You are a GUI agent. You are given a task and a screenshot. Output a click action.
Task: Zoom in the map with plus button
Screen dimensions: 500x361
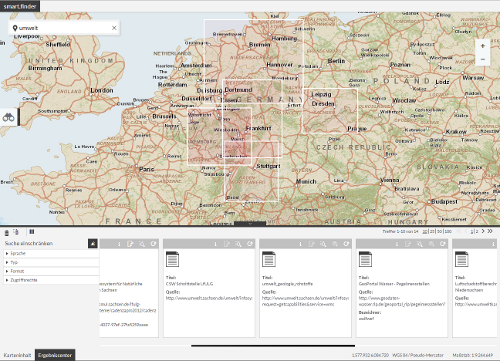(x=483, y=46)
